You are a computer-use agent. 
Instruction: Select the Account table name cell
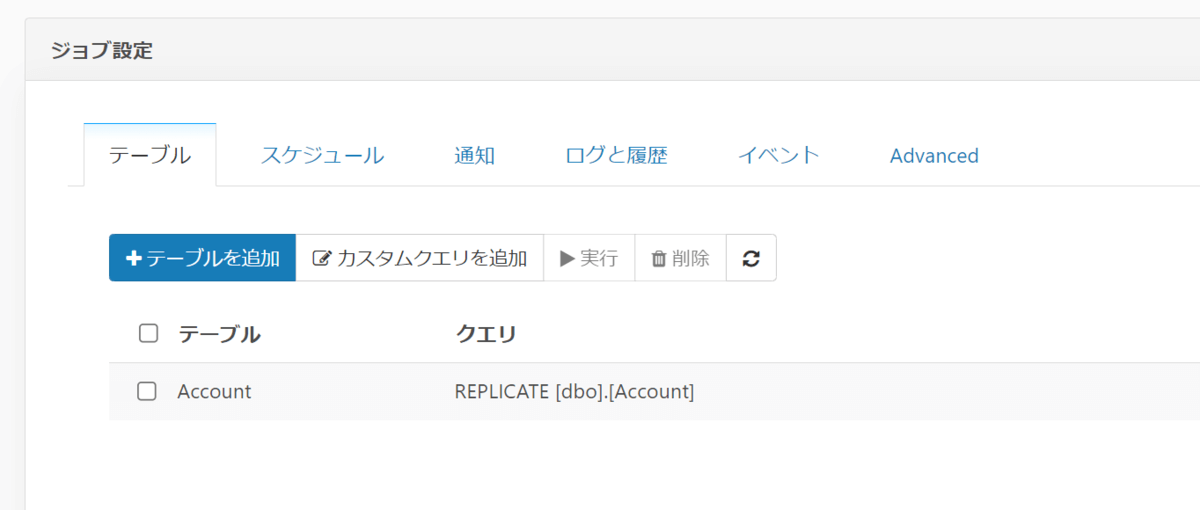214,391
